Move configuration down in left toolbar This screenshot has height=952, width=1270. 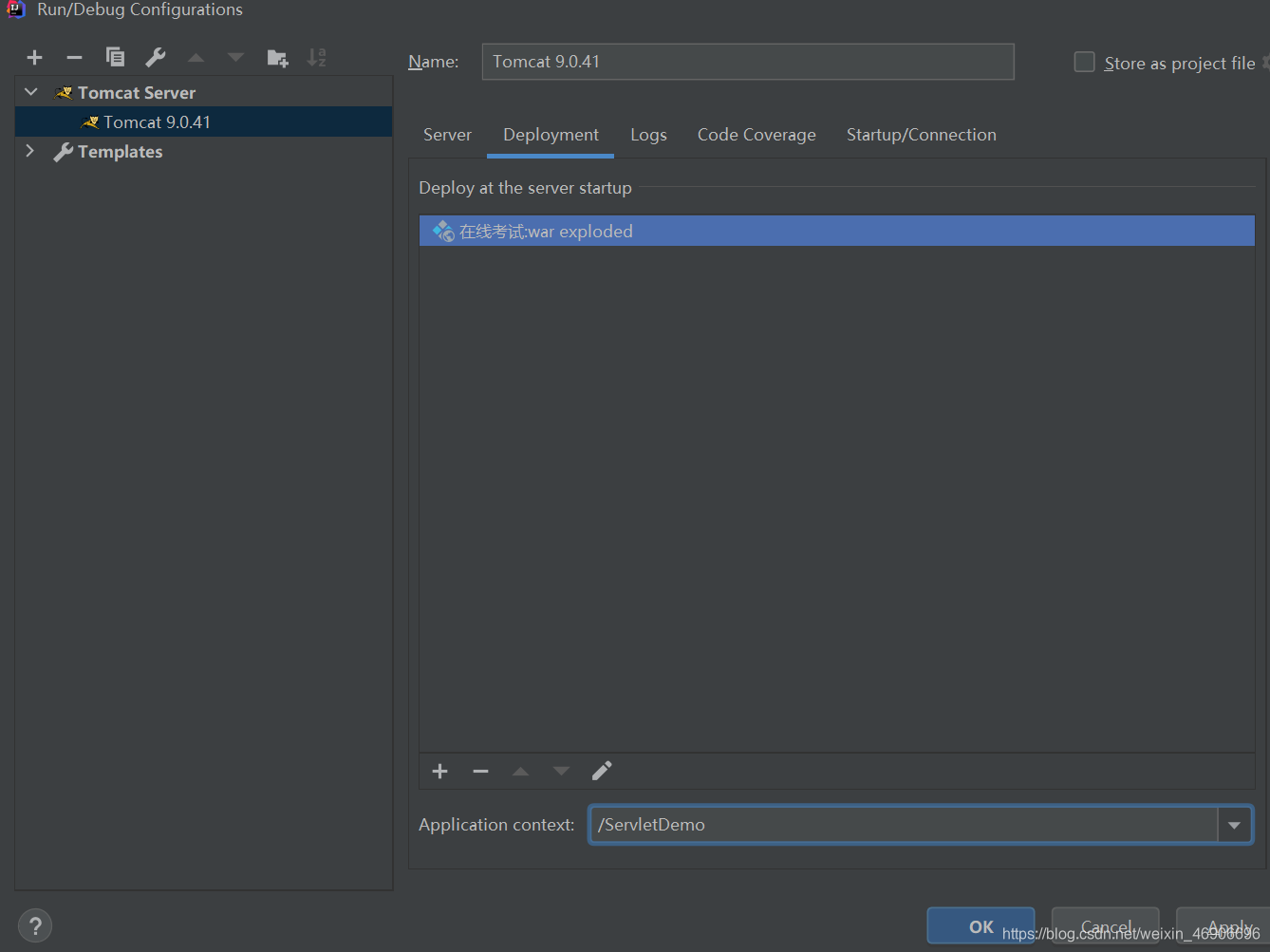click(x=235, y=58)
